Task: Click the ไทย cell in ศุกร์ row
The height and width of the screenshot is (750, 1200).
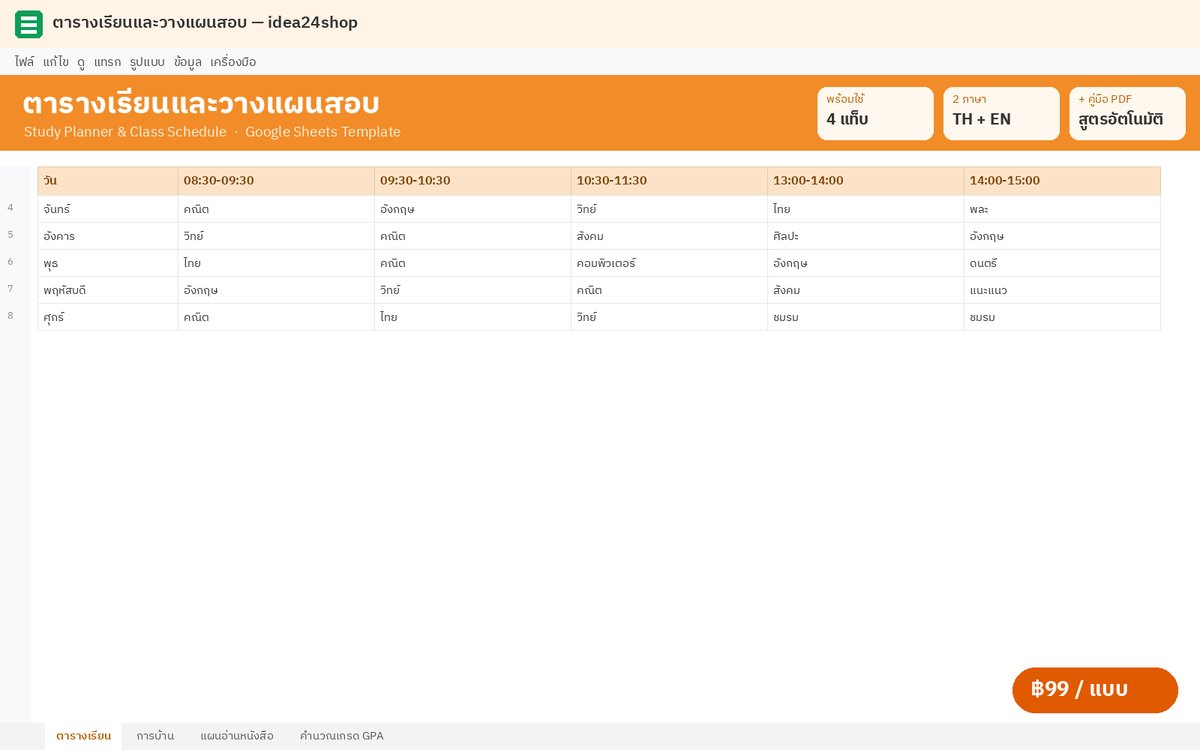Action: click(x=473, y=317)
